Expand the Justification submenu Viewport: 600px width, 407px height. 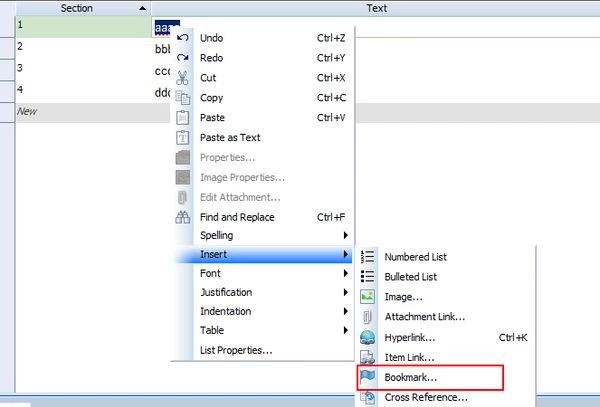coord(264,292)
